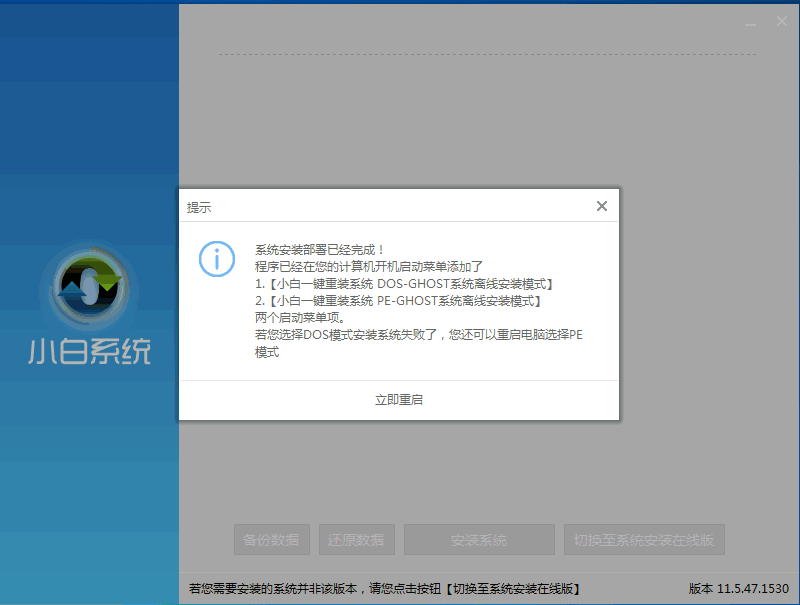Click the 小白系统 logo text in sidebar

point(88,352)
